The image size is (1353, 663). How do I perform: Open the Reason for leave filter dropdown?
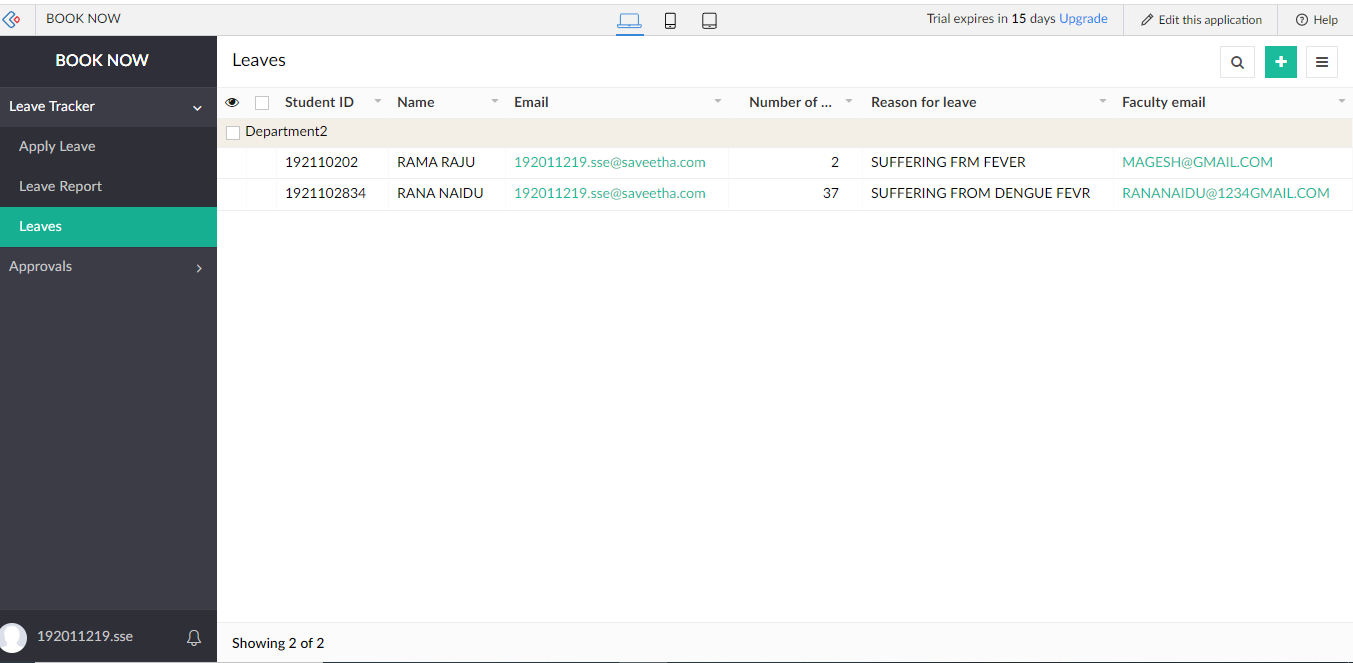pyautogui.click(x=1102, y=101)
